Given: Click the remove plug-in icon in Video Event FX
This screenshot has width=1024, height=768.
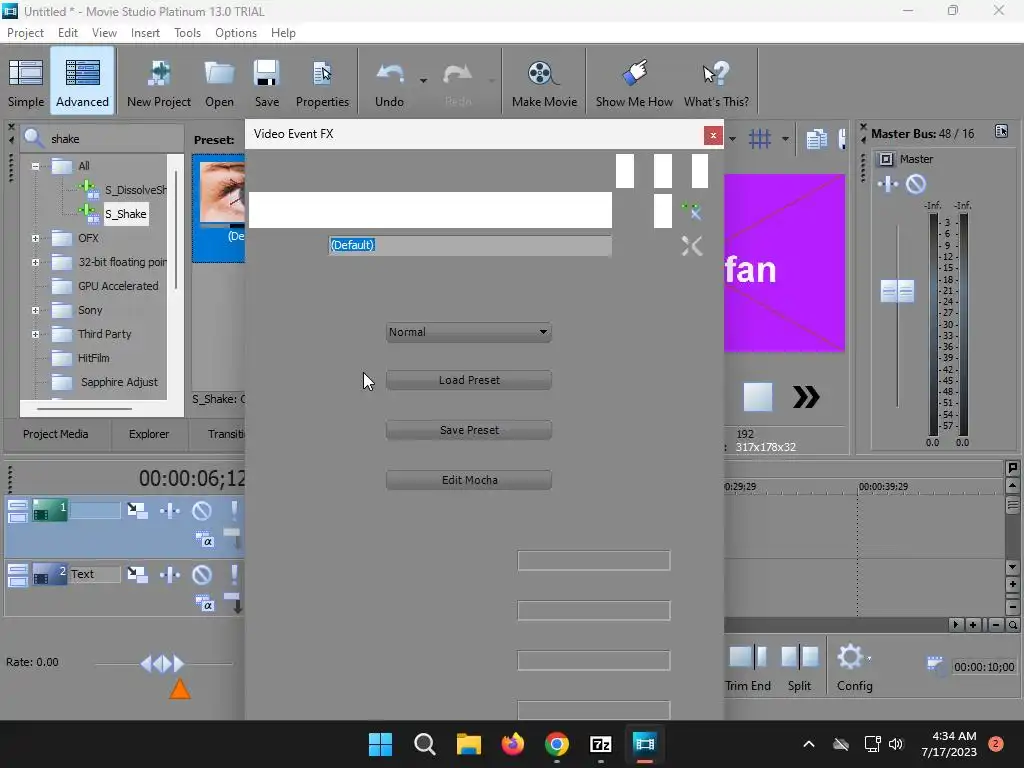Looking at the screenshot, I should 691,211.
